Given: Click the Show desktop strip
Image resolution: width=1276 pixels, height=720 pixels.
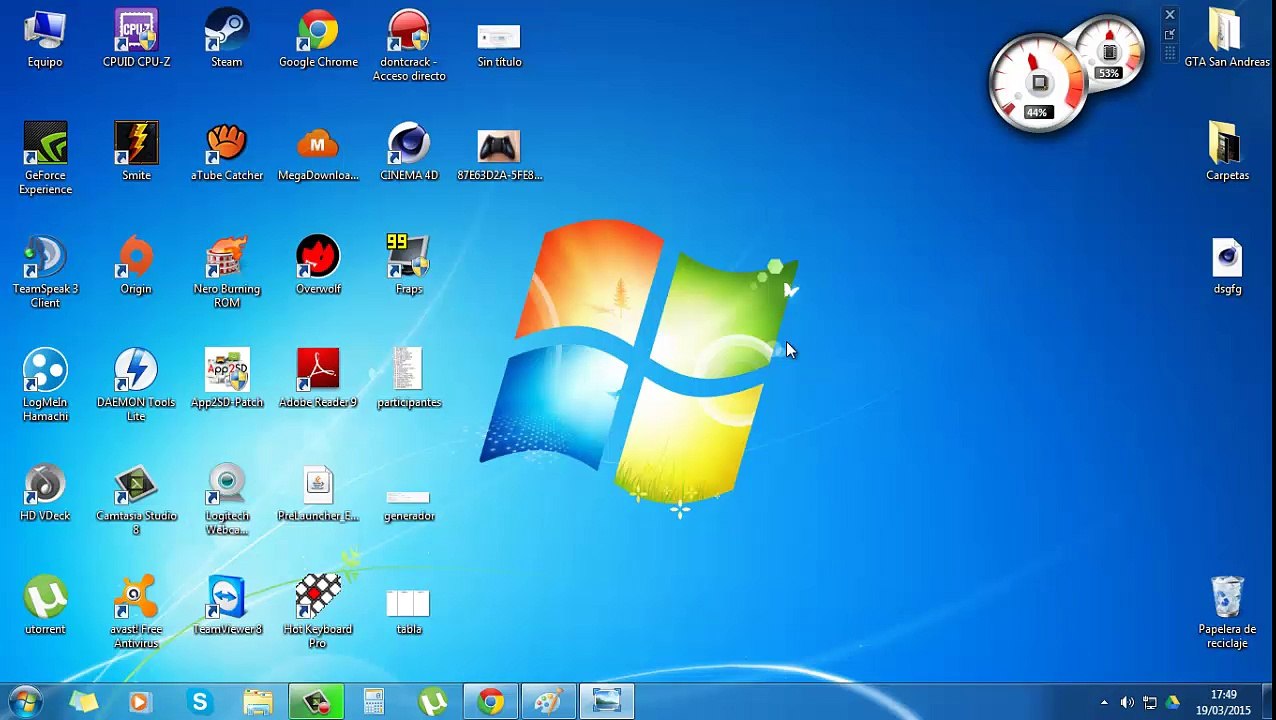Looking at the screenshot, I should click(1268, 702).
